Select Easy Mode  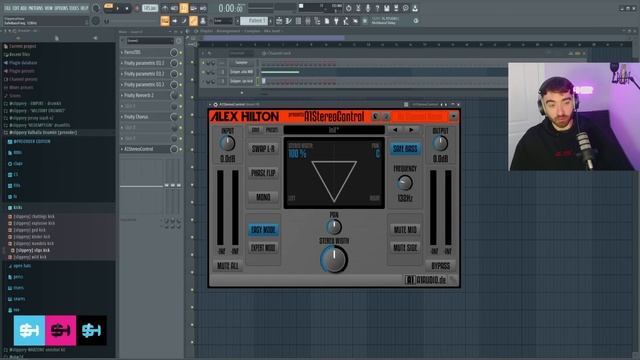click(263, 230)
